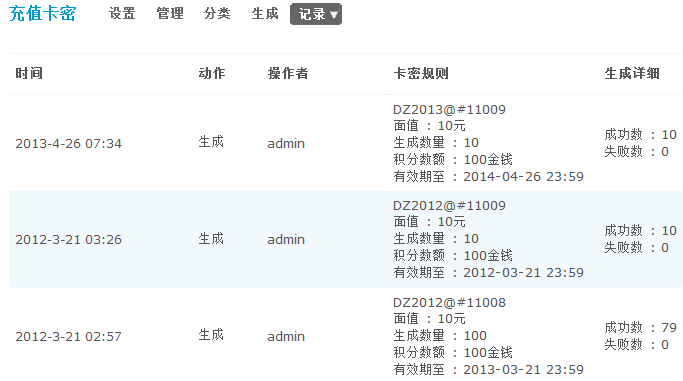The image size is (683, 381).
Task: Select the 2012-3-21 03:26 log row
Action: (x=346, y=239)
